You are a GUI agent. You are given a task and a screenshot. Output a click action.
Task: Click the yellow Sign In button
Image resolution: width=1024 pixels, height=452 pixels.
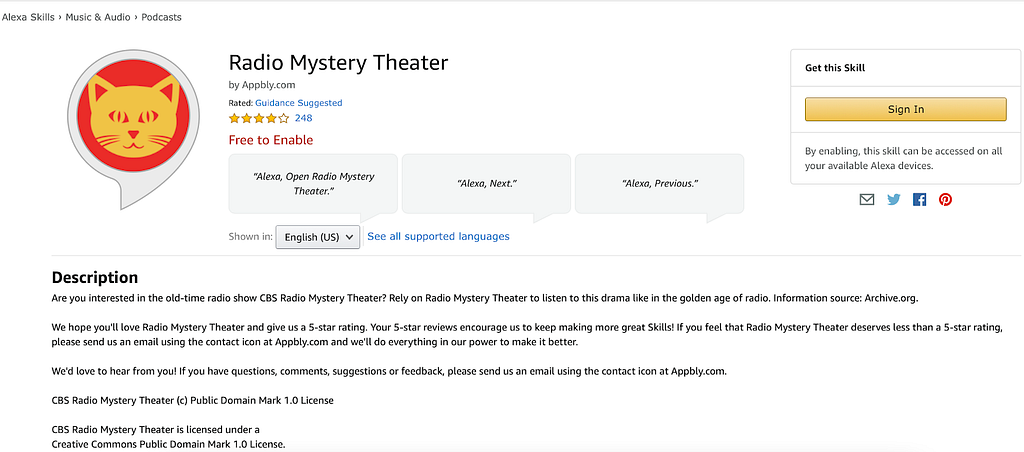point(905,109)
